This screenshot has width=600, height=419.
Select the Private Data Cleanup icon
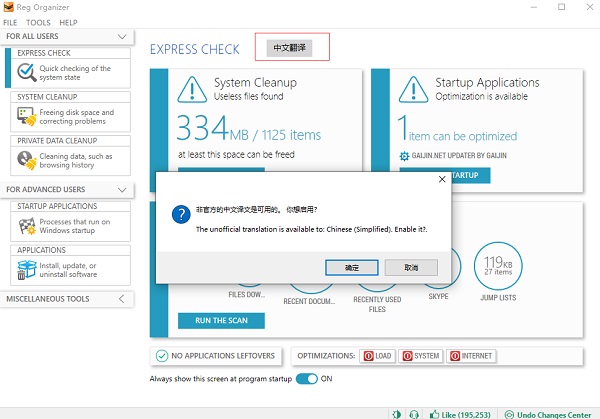point(26,161)
